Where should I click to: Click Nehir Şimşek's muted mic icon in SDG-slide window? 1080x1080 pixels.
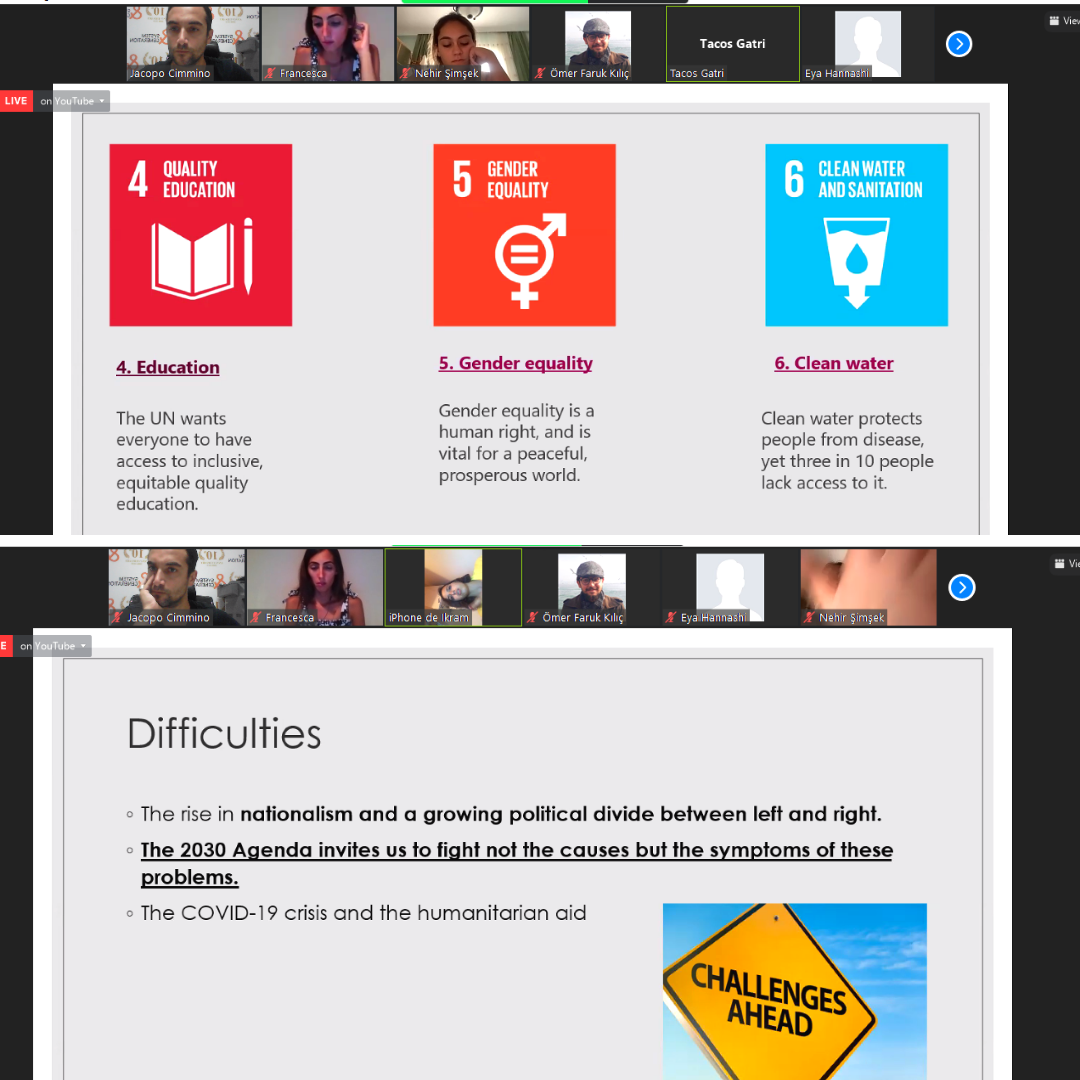[406, 73]
